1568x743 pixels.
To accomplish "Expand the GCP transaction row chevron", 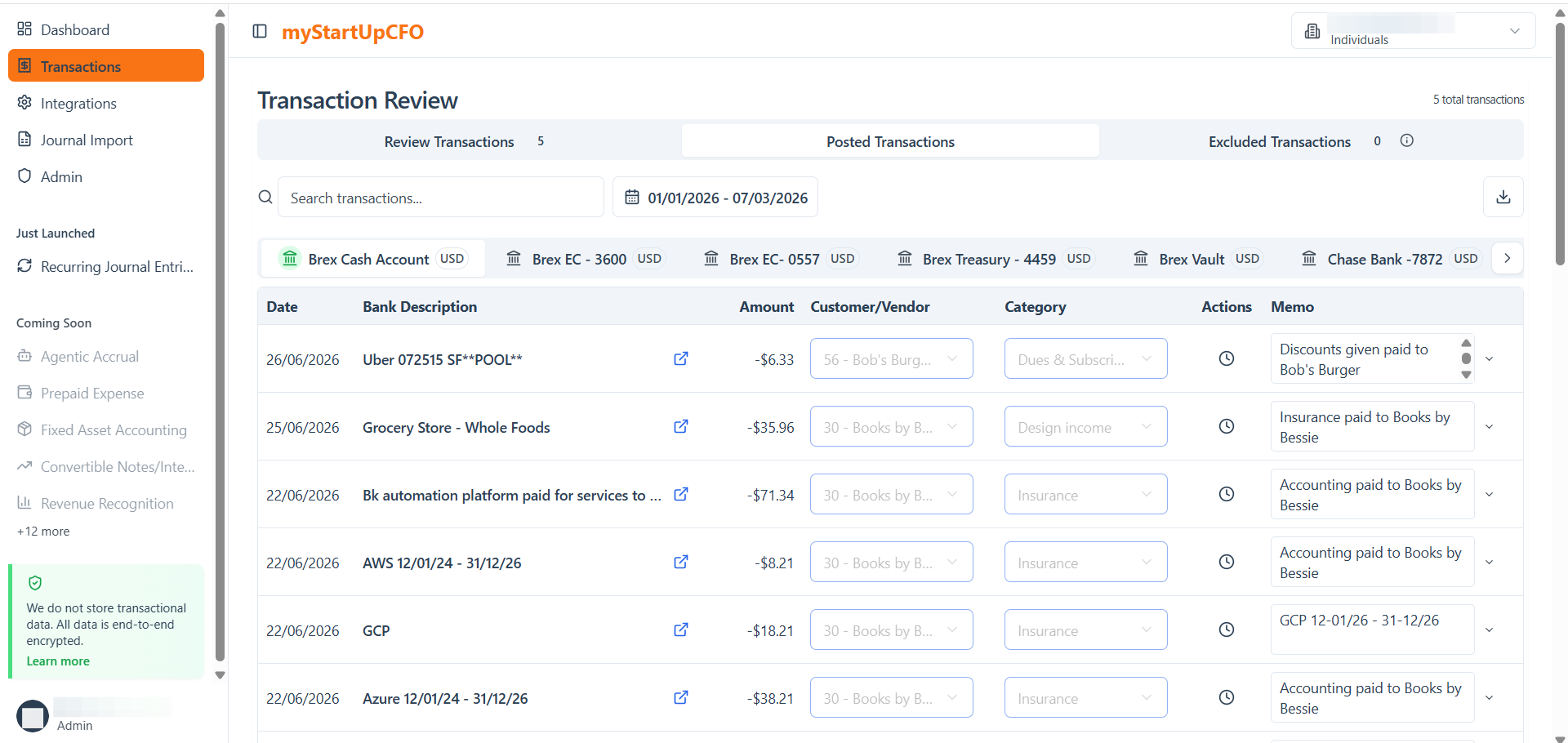I will point(1489,630).
